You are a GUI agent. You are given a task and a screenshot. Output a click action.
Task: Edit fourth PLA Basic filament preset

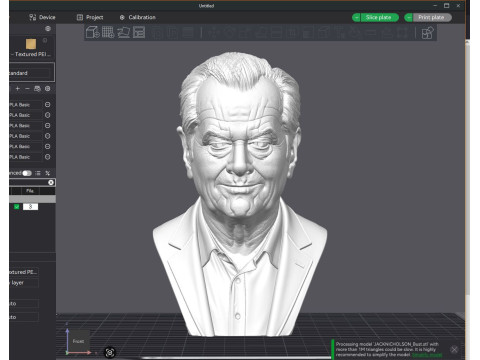[48, 136]
